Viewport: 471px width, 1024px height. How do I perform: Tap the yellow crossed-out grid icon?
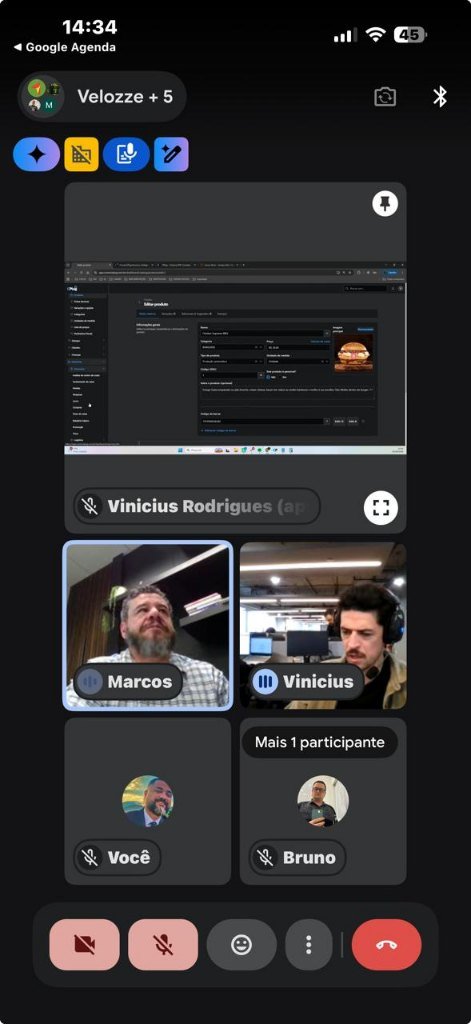pos(82,154)
